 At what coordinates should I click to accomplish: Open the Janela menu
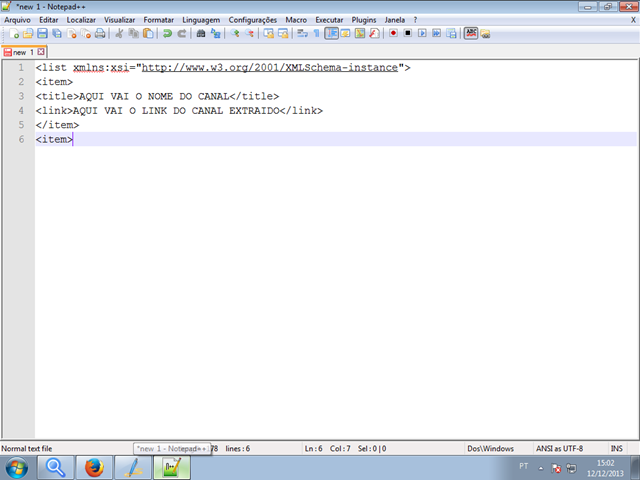[x=395, y=20]
